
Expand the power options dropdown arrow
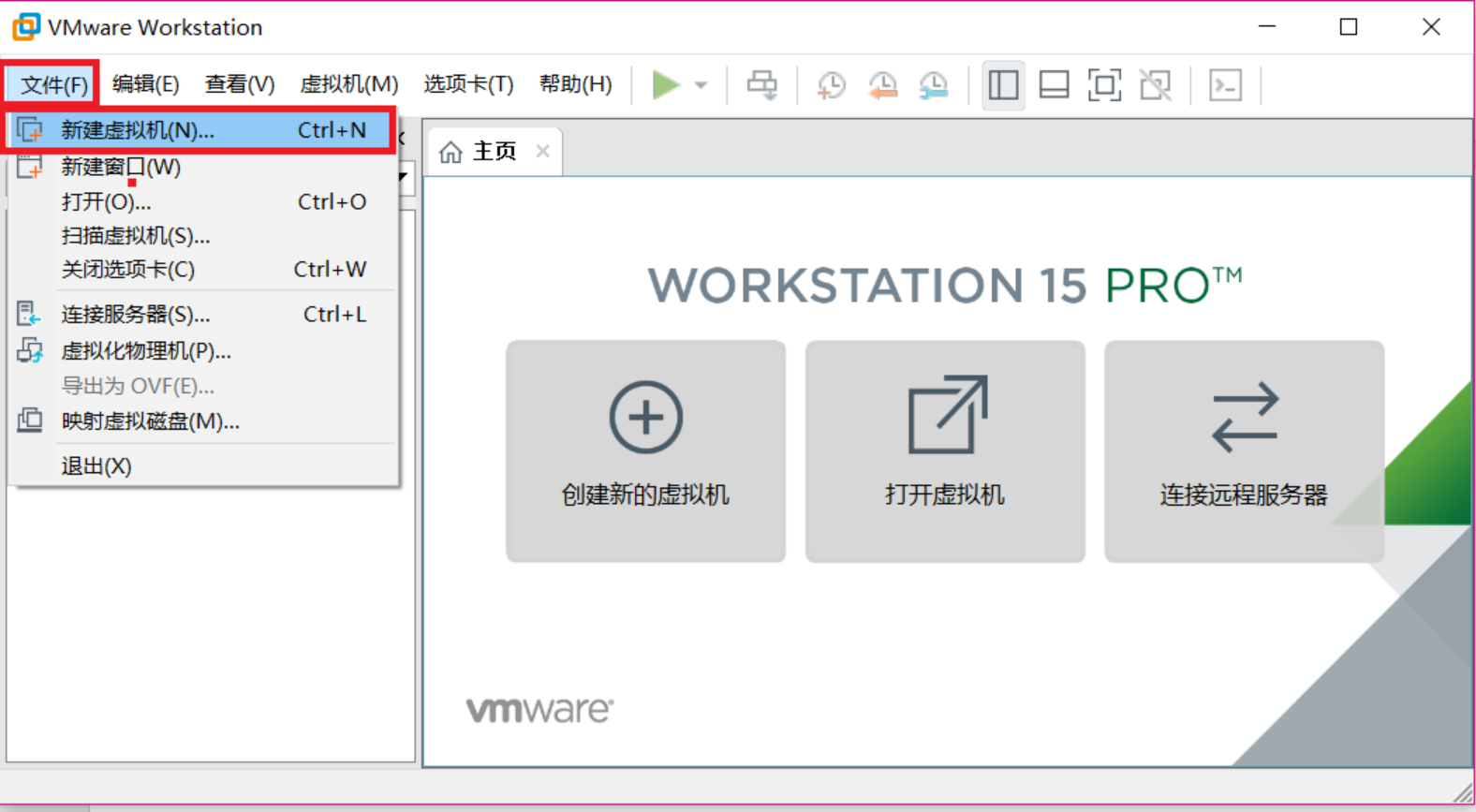coord(701,85)
